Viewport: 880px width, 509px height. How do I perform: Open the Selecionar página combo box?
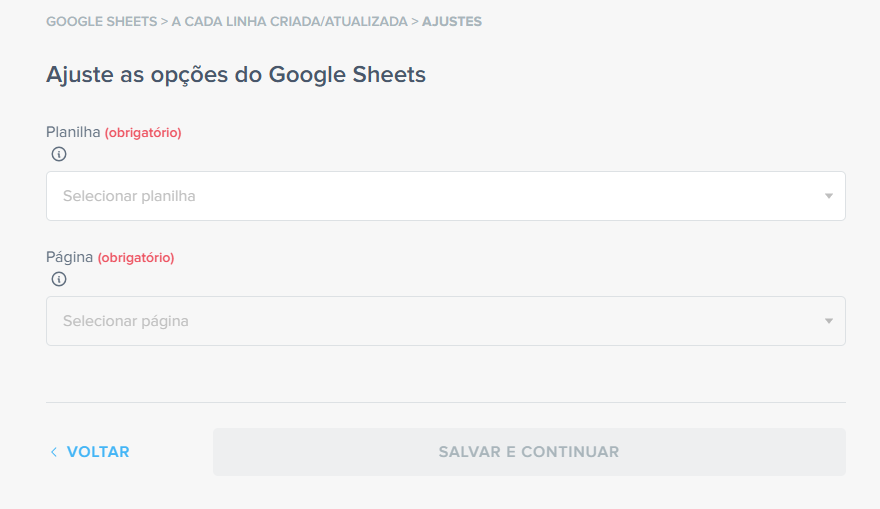445,321
